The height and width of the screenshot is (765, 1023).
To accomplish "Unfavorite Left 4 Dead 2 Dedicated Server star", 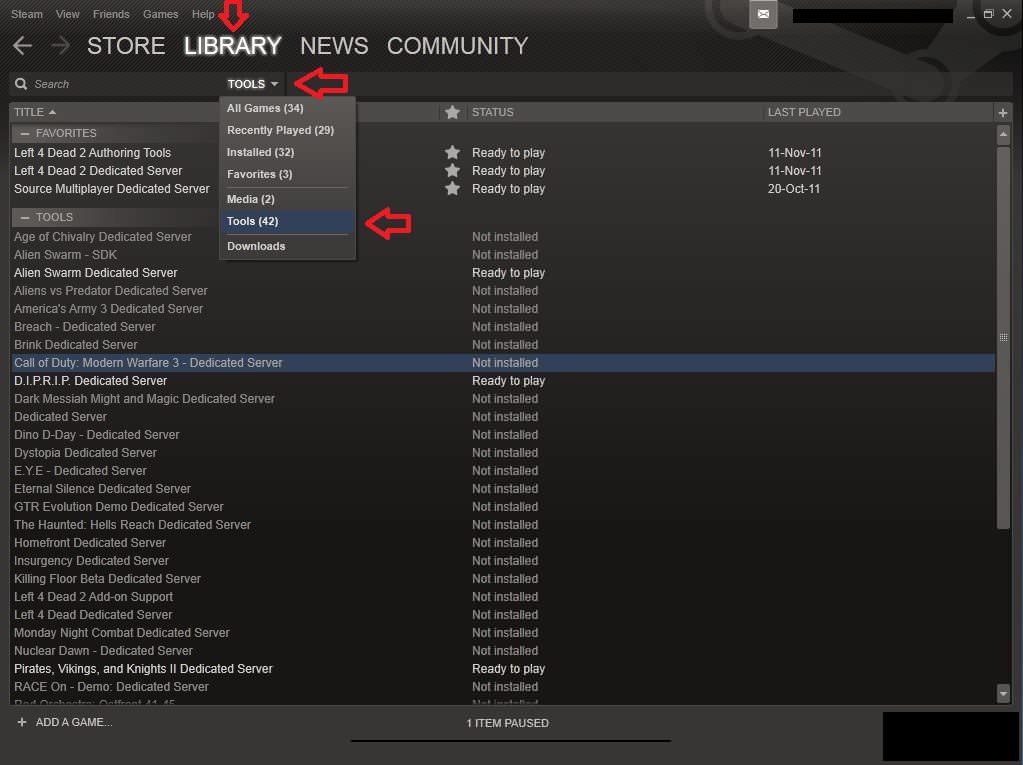I will click(x=452, y=171).
